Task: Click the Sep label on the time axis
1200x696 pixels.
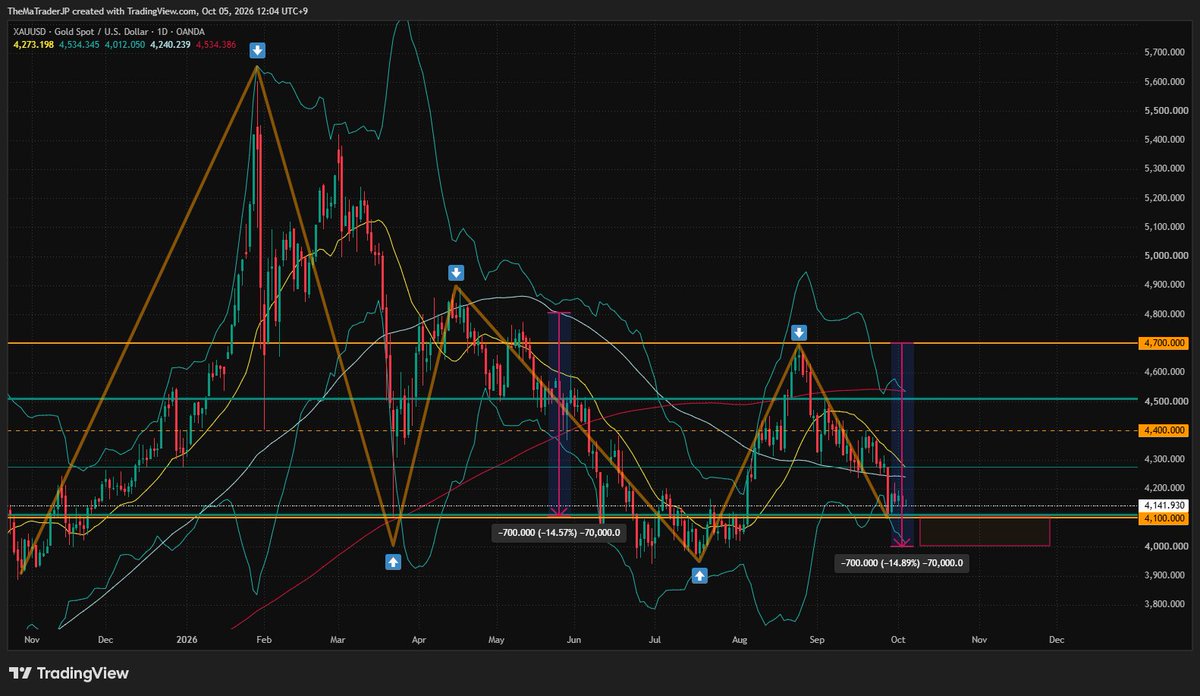Action: [816, 638]
